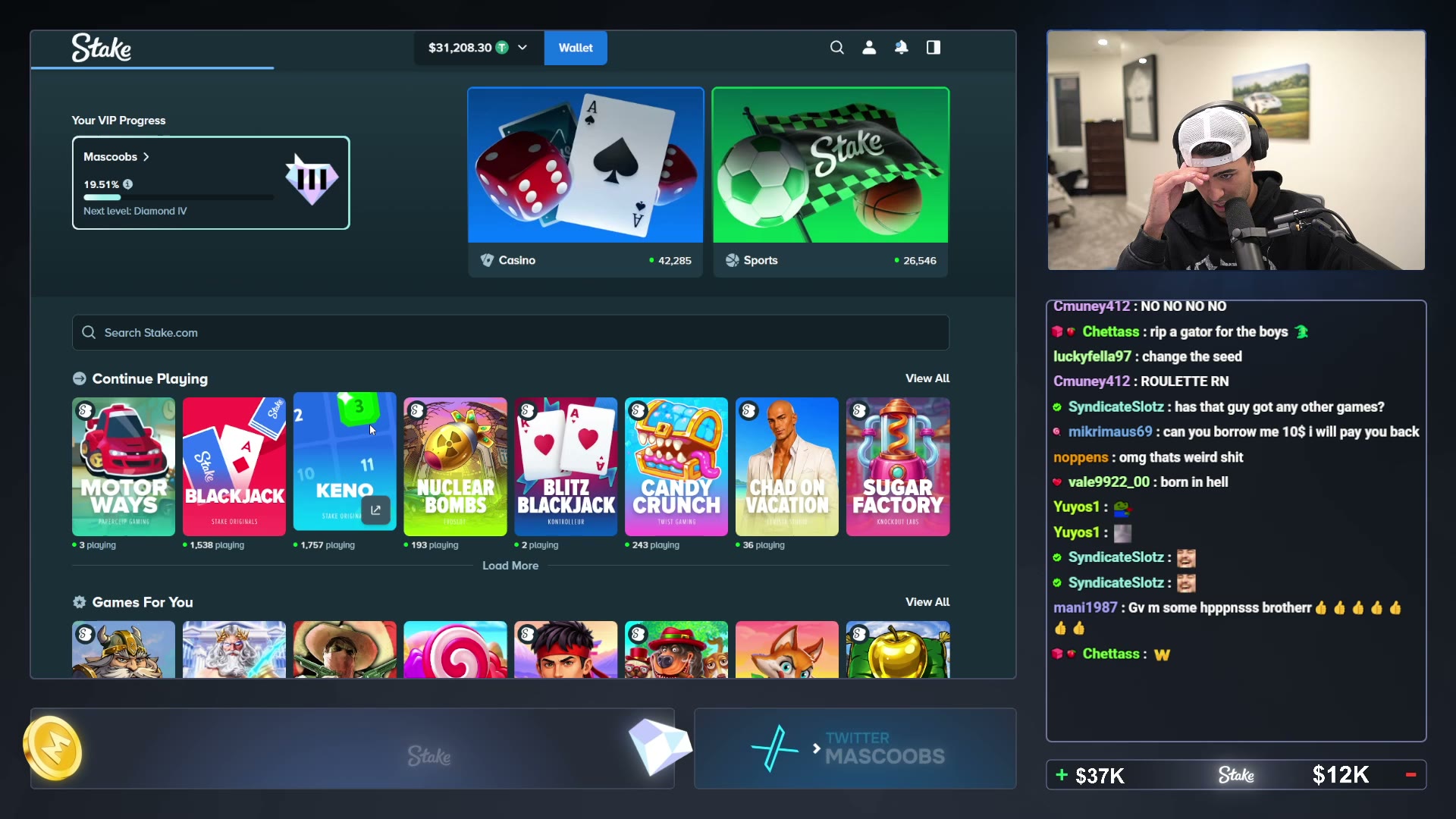The image size is (1456, 819).
Task: Click the "1,757 playing" count under Keno
Action: tap(328, 545)
